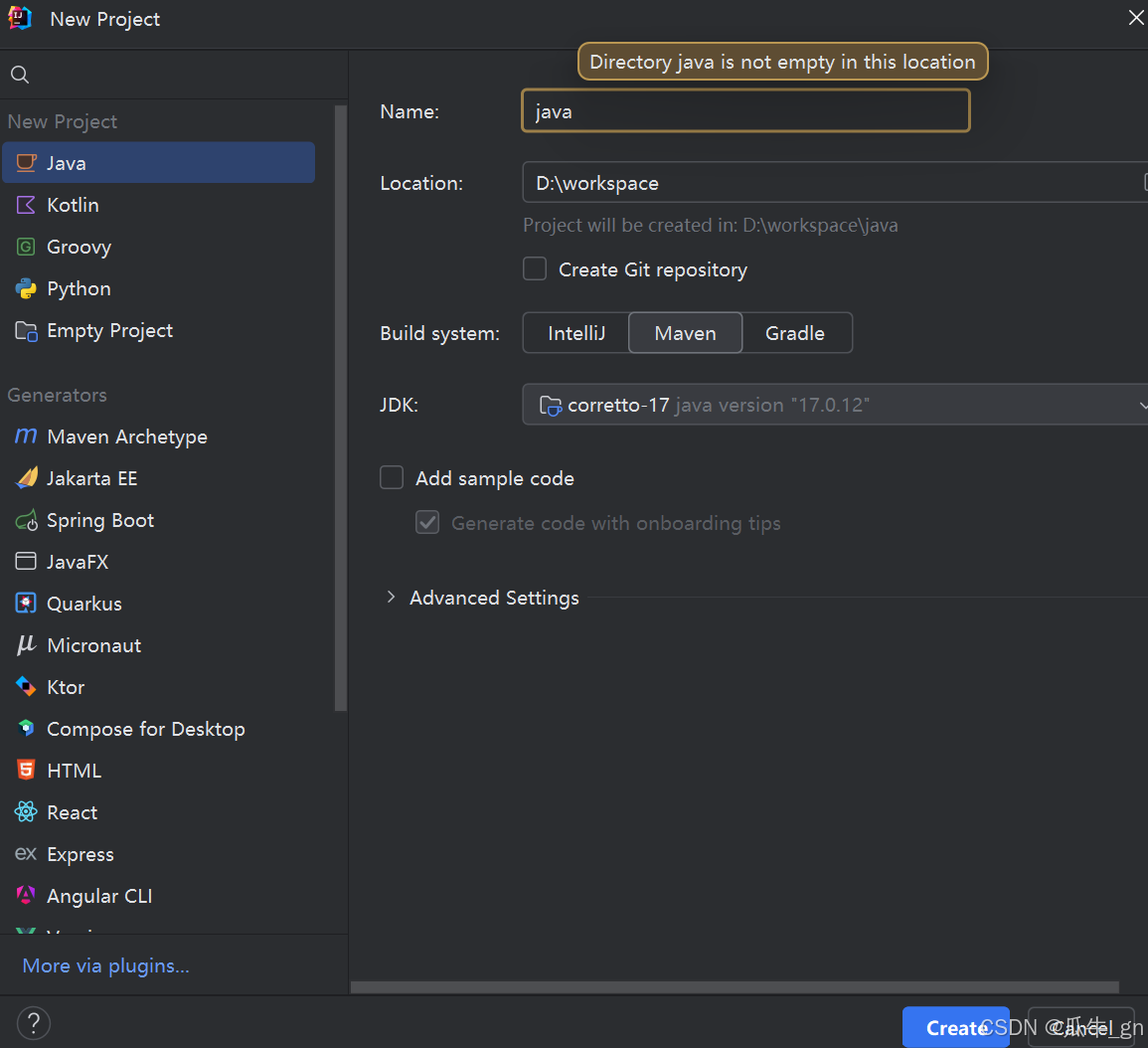Click 'Project will be created in' hint

point(711,225)
